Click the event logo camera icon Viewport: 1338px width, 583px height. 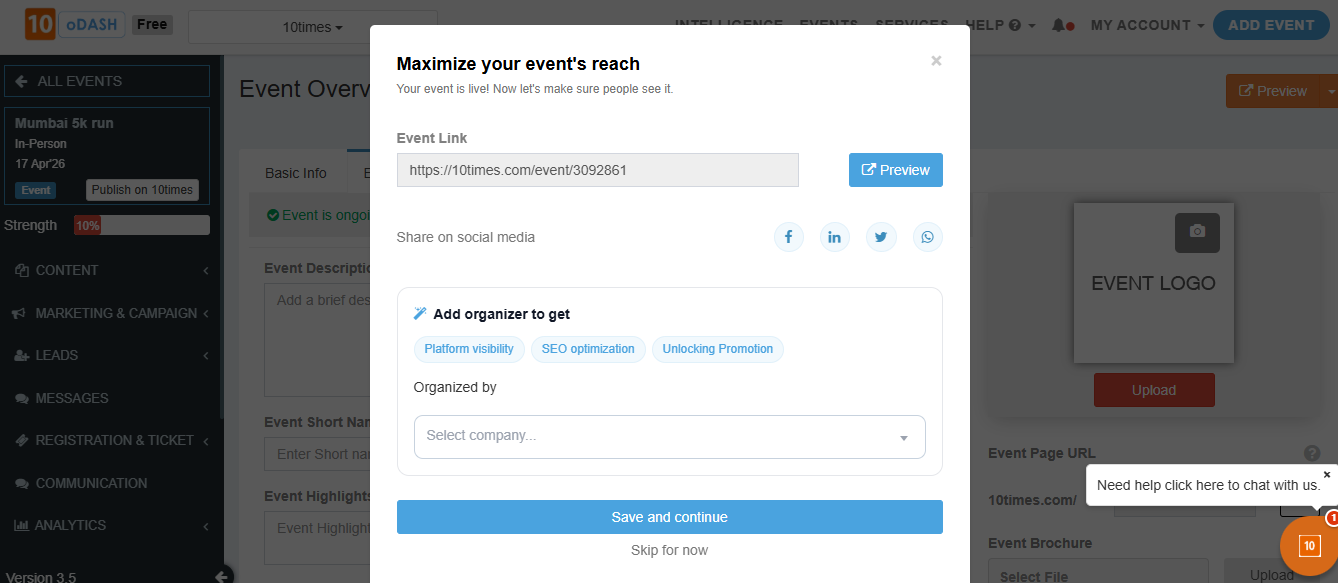pos(1197,231)
